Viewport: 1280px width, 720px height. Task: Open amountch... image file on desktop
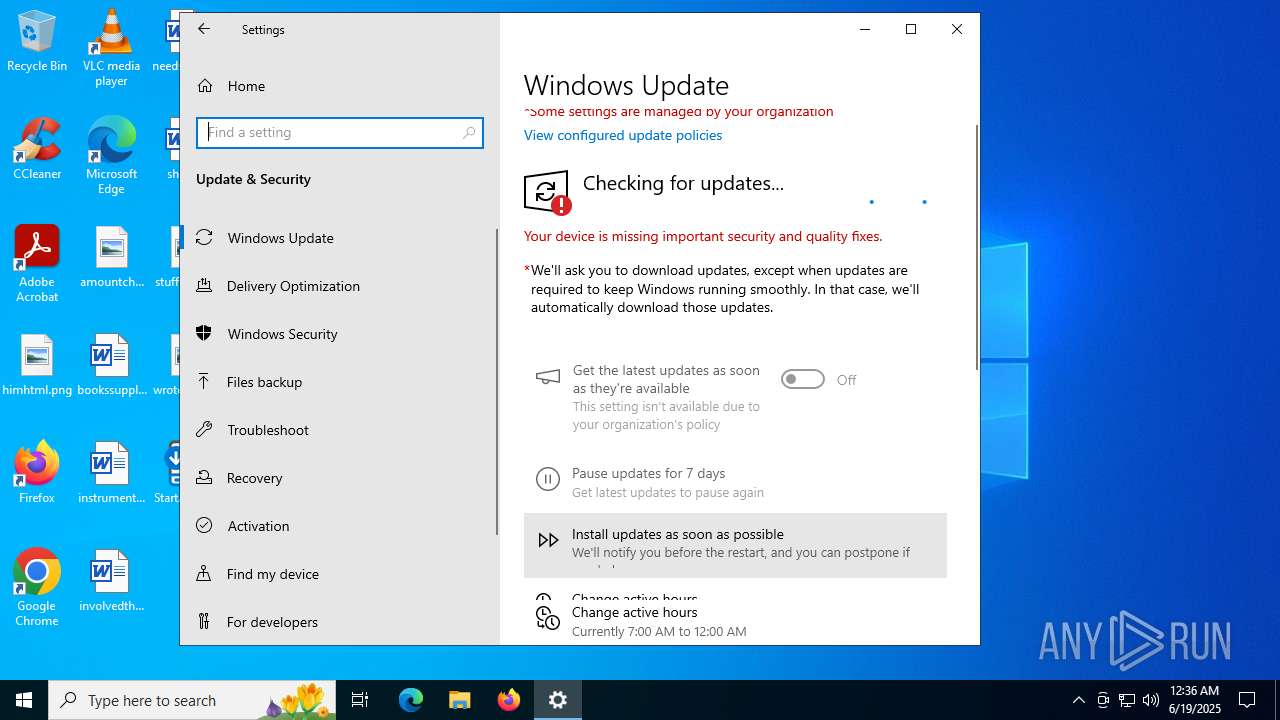pos(111,257)
